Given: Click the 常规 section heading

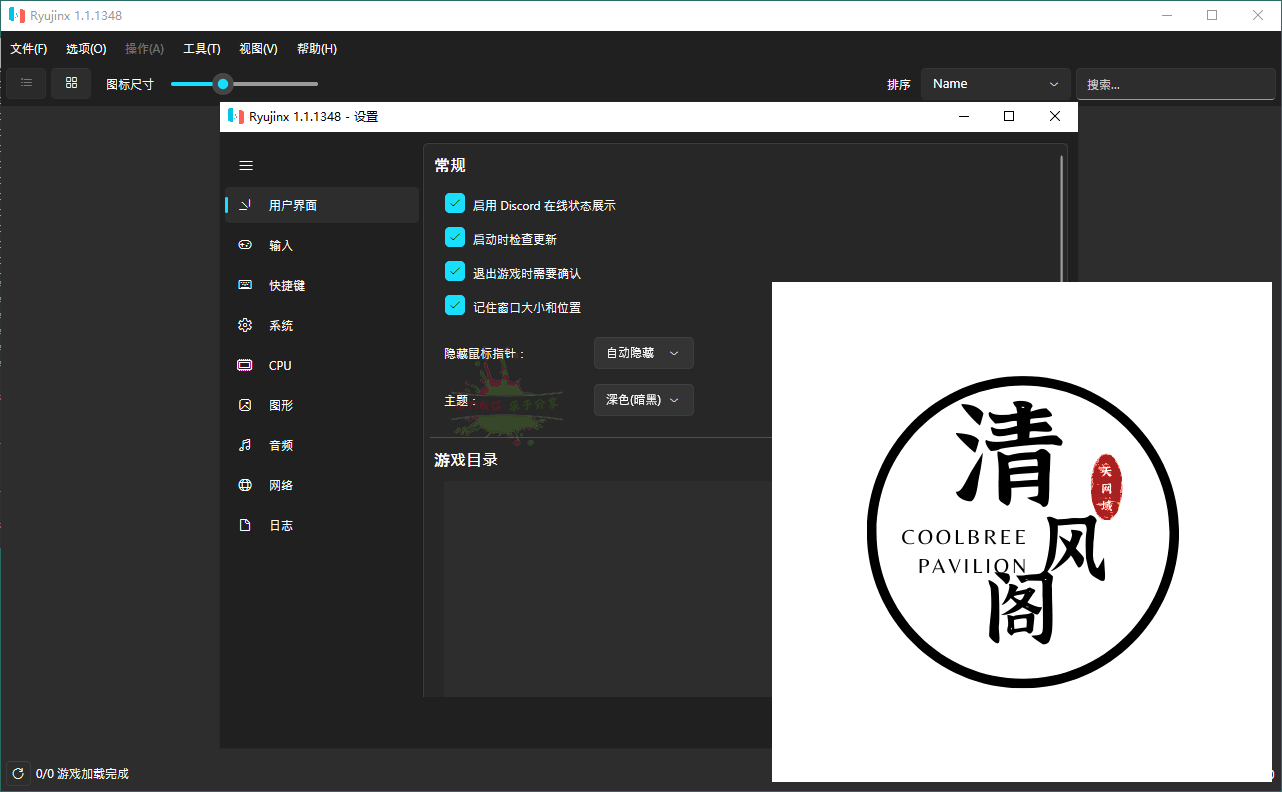Looking at the screenshot, I should [450, 165].
